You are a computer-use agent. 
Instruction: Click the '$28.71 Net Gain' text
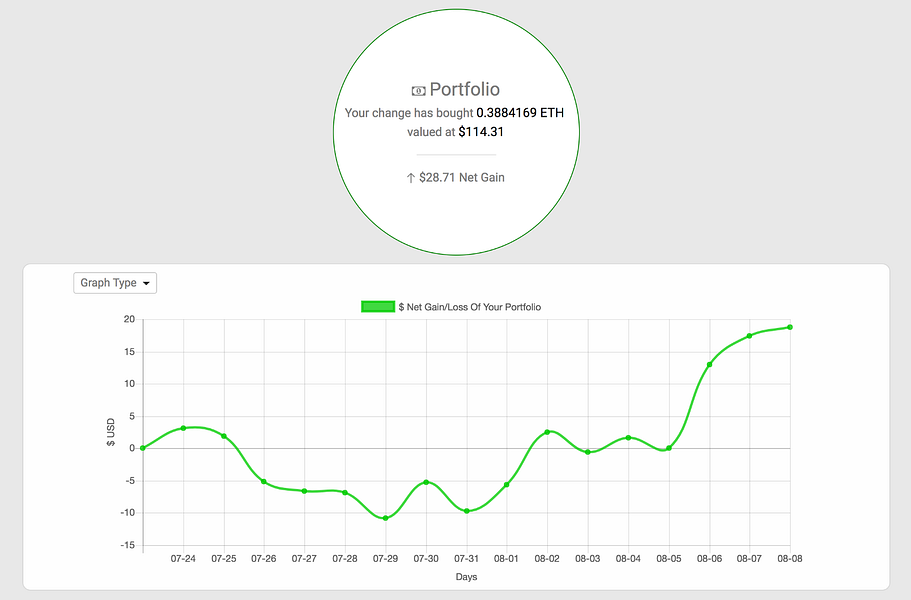pyautogui.click(x=462, y=178)
